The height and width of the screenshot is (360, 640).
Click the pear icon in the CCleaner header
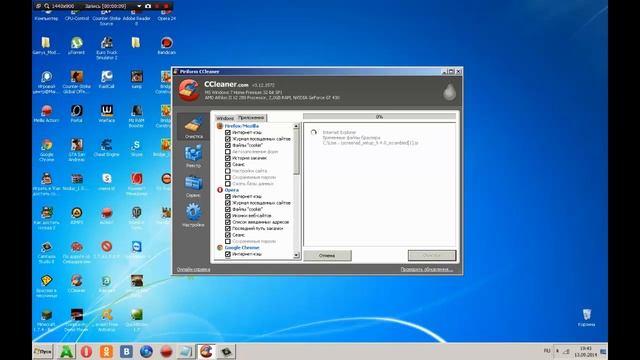pyautogui.click(x=449, y=92)
